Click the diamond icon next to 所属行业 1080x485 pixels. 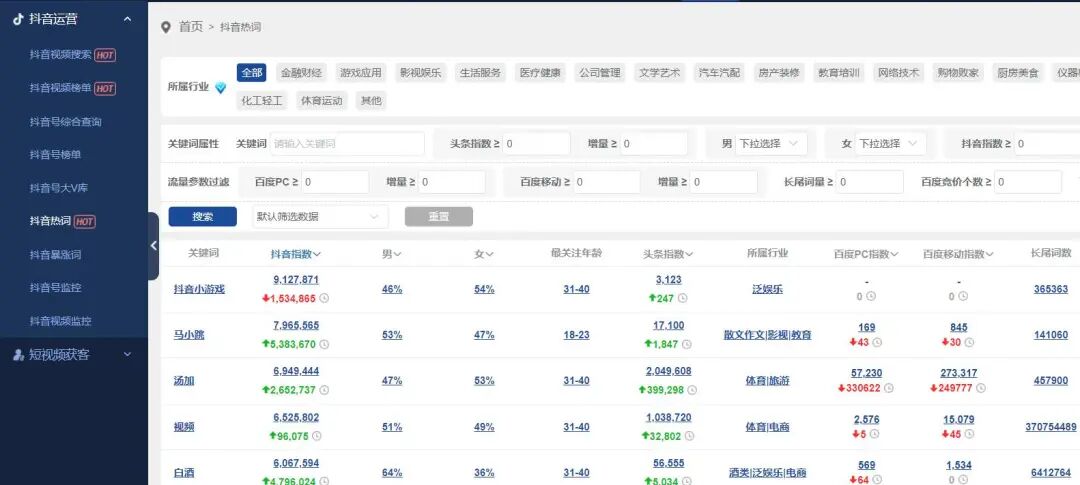click(x=220, y=87)
